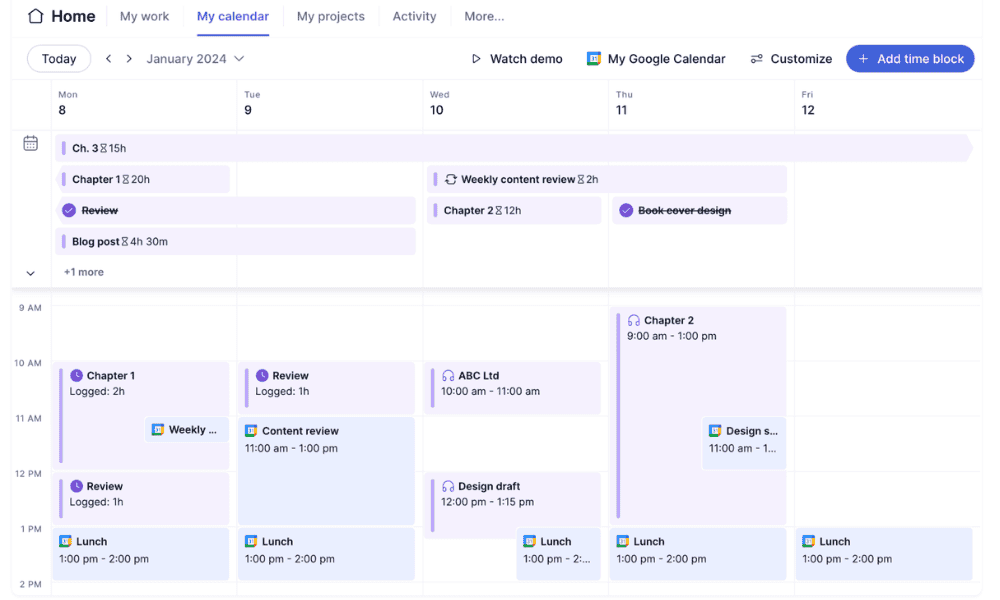Go to previous week arrow
This screenshot has width=1000, height=600.
click(108, 59)
